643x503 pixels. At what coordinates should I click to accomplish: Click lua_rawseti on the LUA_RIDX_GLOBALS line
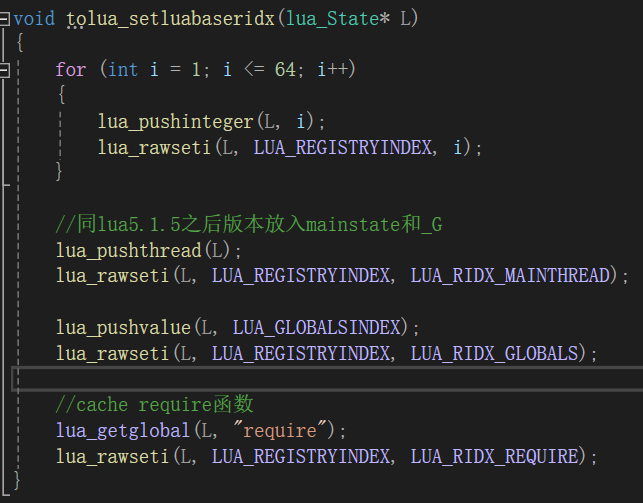click(x=113, y=353)
